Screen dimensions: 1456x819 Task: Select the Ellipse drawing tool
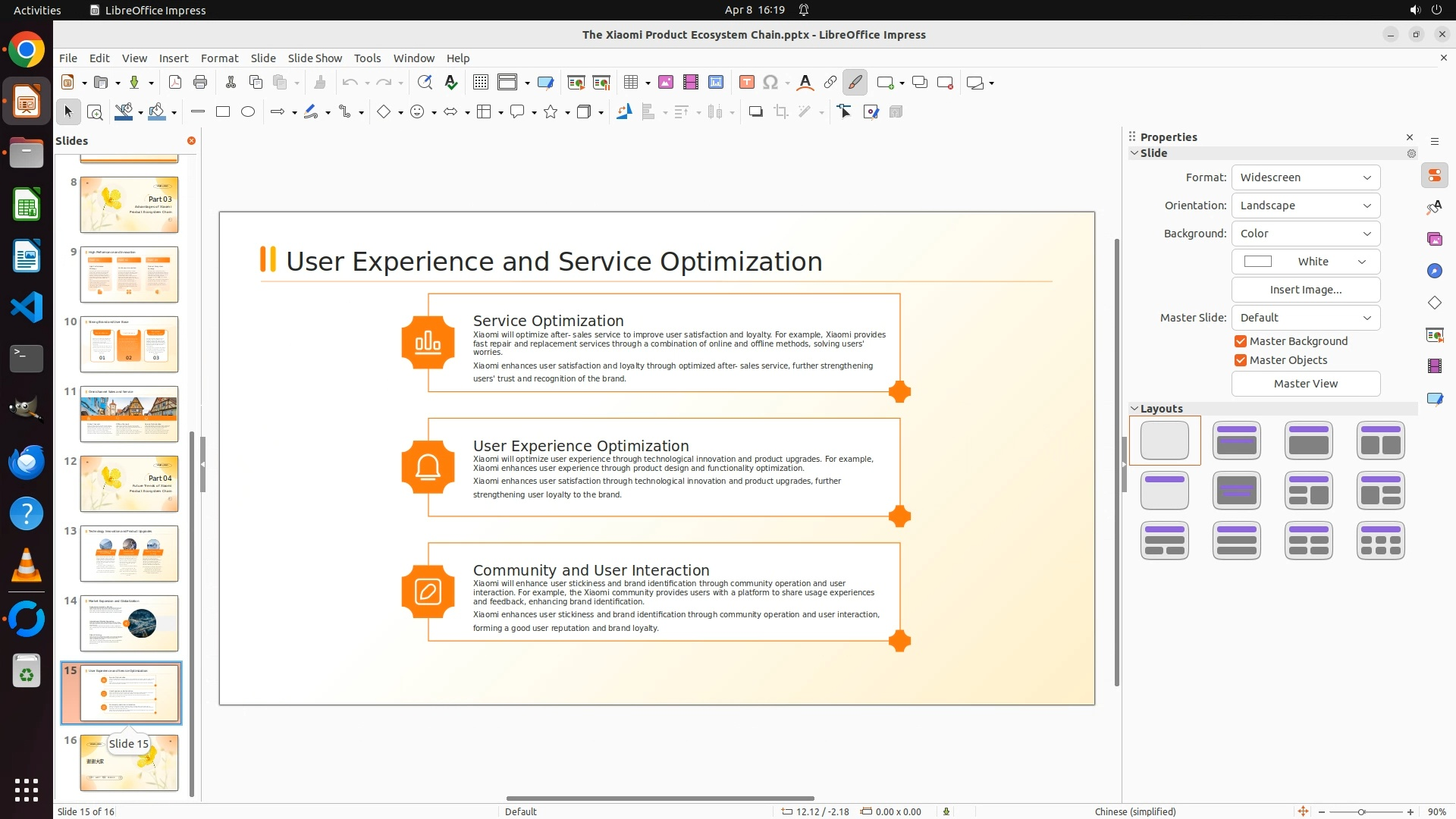[248, 112]
